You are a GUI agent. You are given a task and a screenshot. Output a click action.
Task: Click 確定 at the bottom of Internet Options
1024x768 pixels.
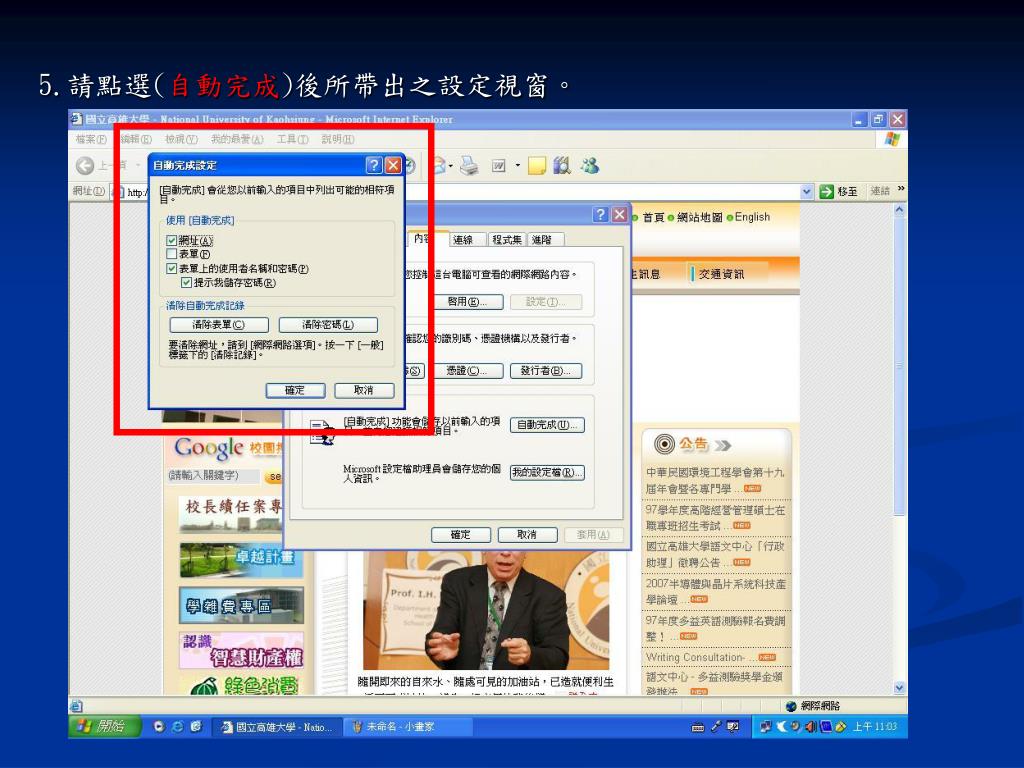(460, 535)
